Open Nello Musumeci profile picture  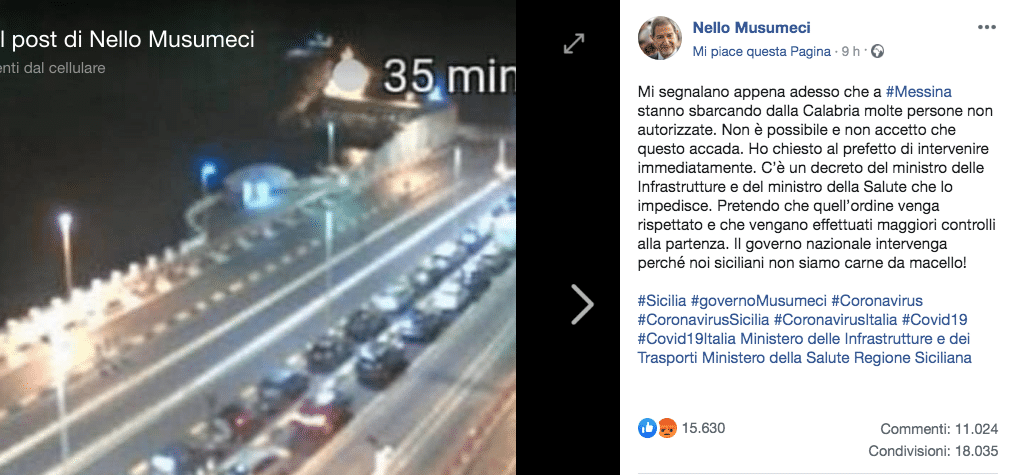(660, 38)
